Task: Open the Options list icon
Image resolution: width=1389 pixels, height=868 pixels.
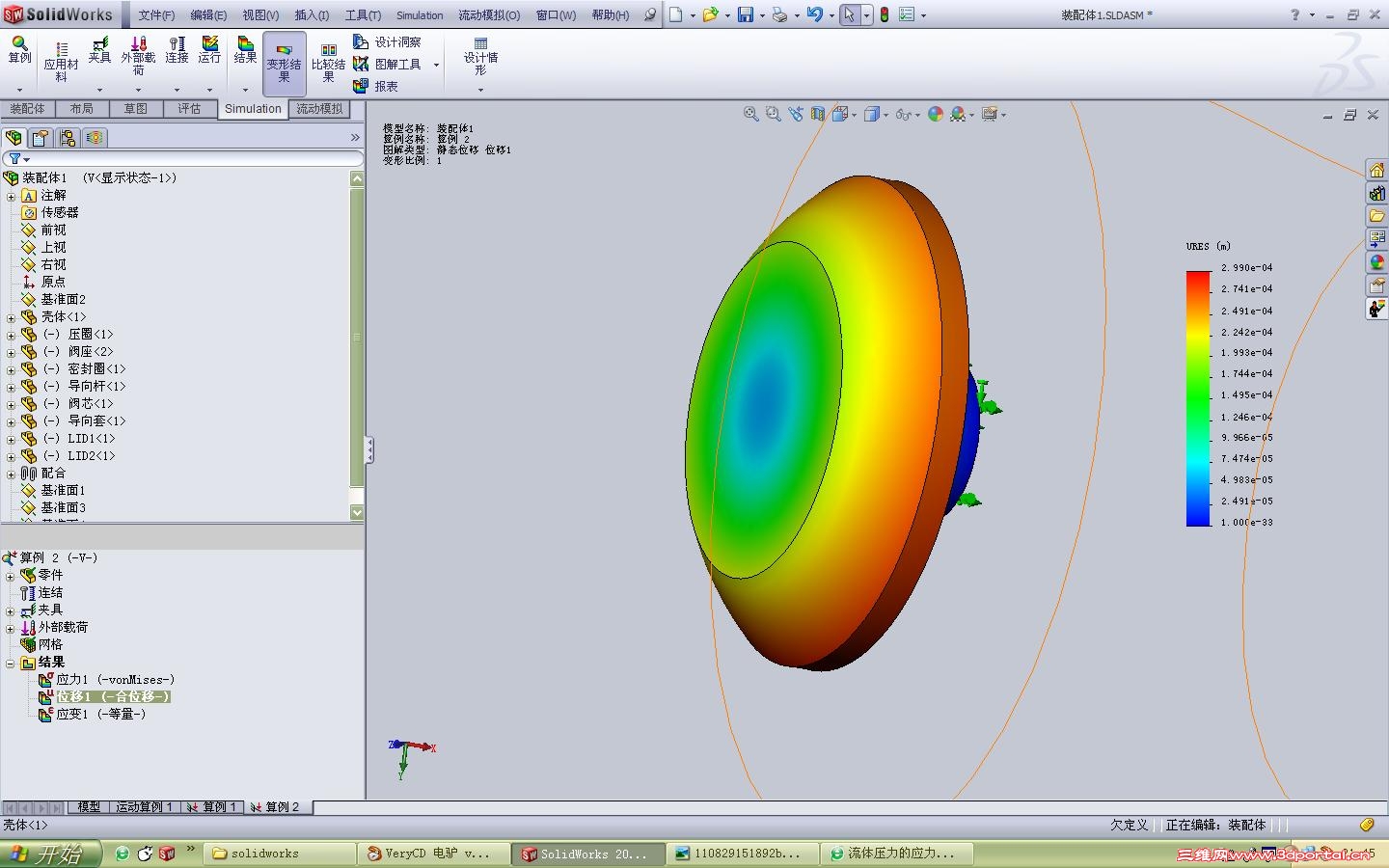Action: point(907,14)
